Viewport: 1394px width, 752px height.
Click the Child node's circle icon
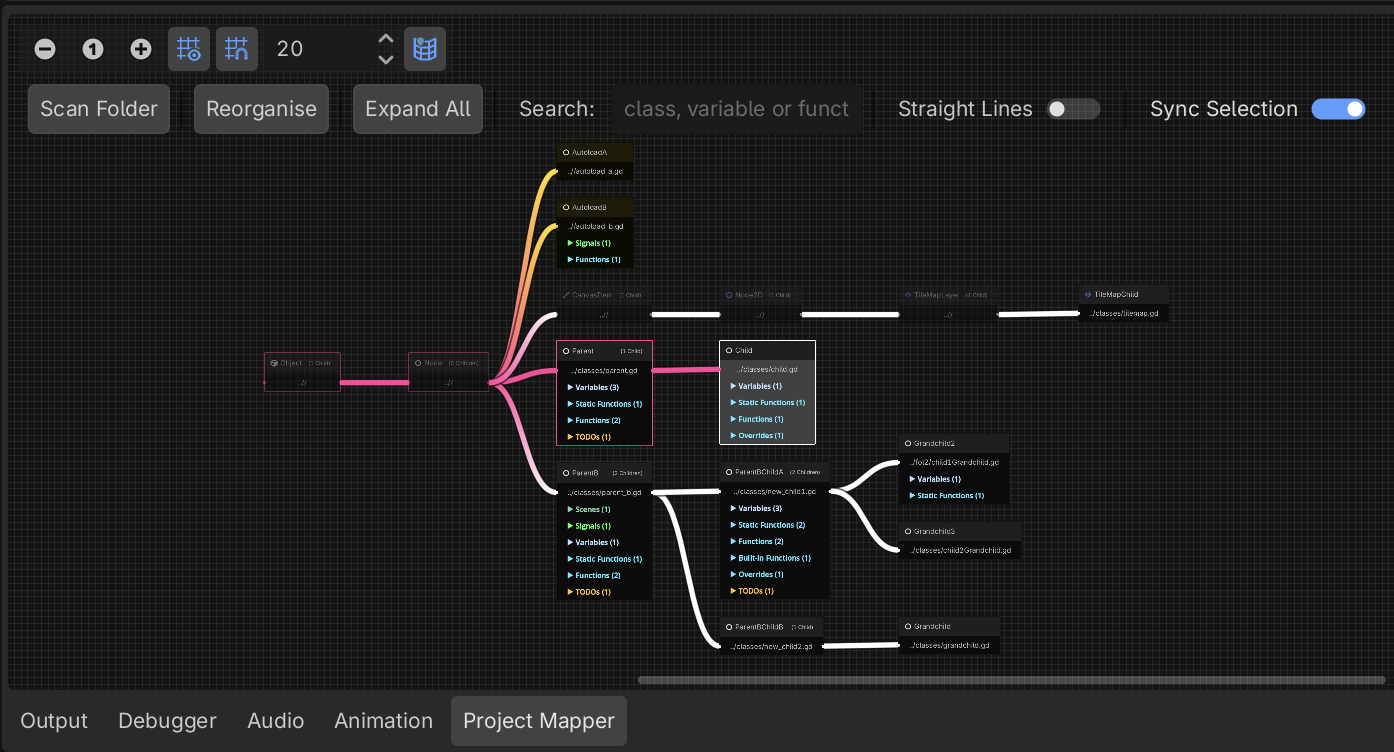tap(729, 351)
